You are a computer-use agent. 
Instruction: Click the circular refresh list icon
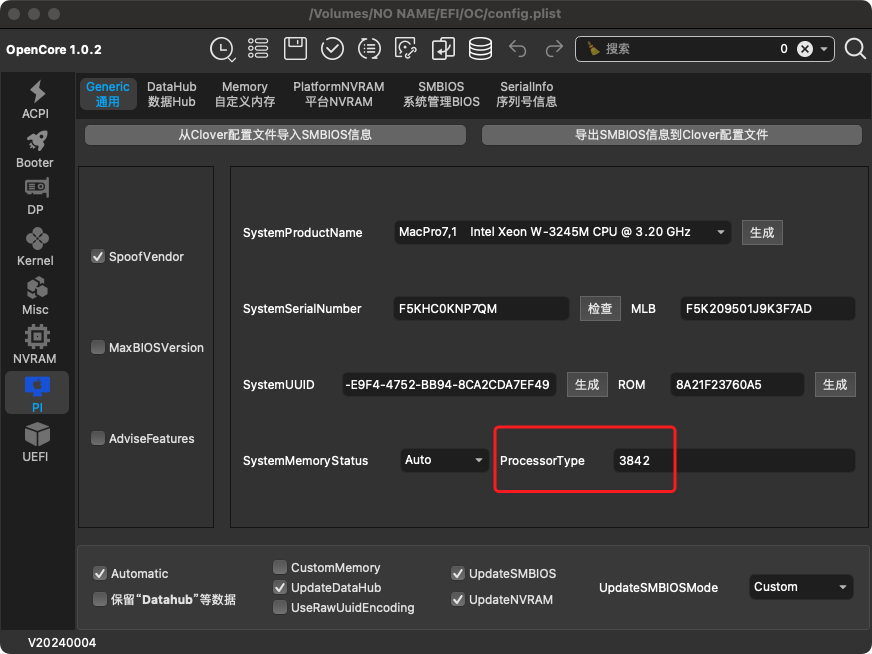click(369, 48)
